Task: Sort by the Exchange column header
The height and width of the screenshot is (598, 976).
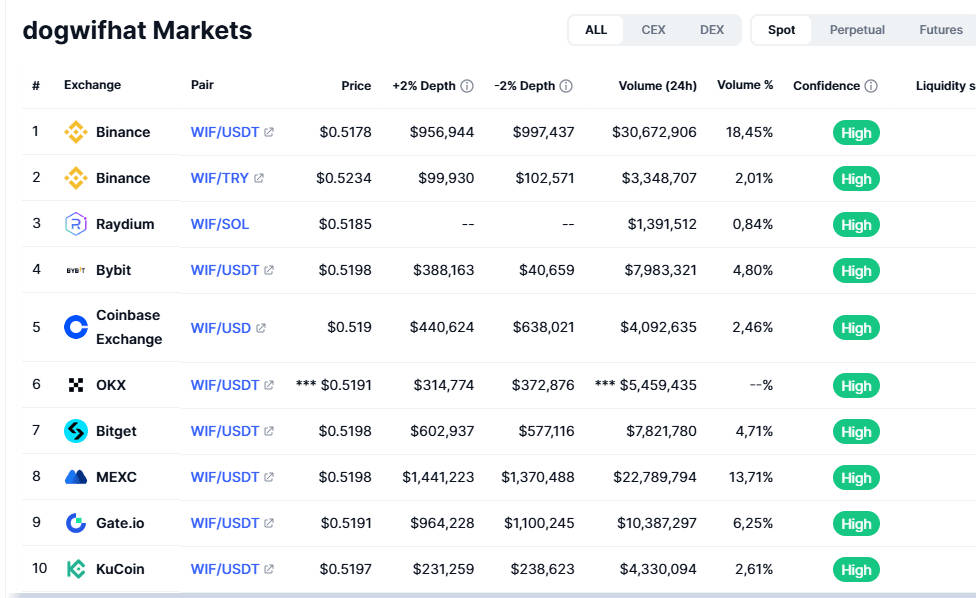Action: [93, 85]
